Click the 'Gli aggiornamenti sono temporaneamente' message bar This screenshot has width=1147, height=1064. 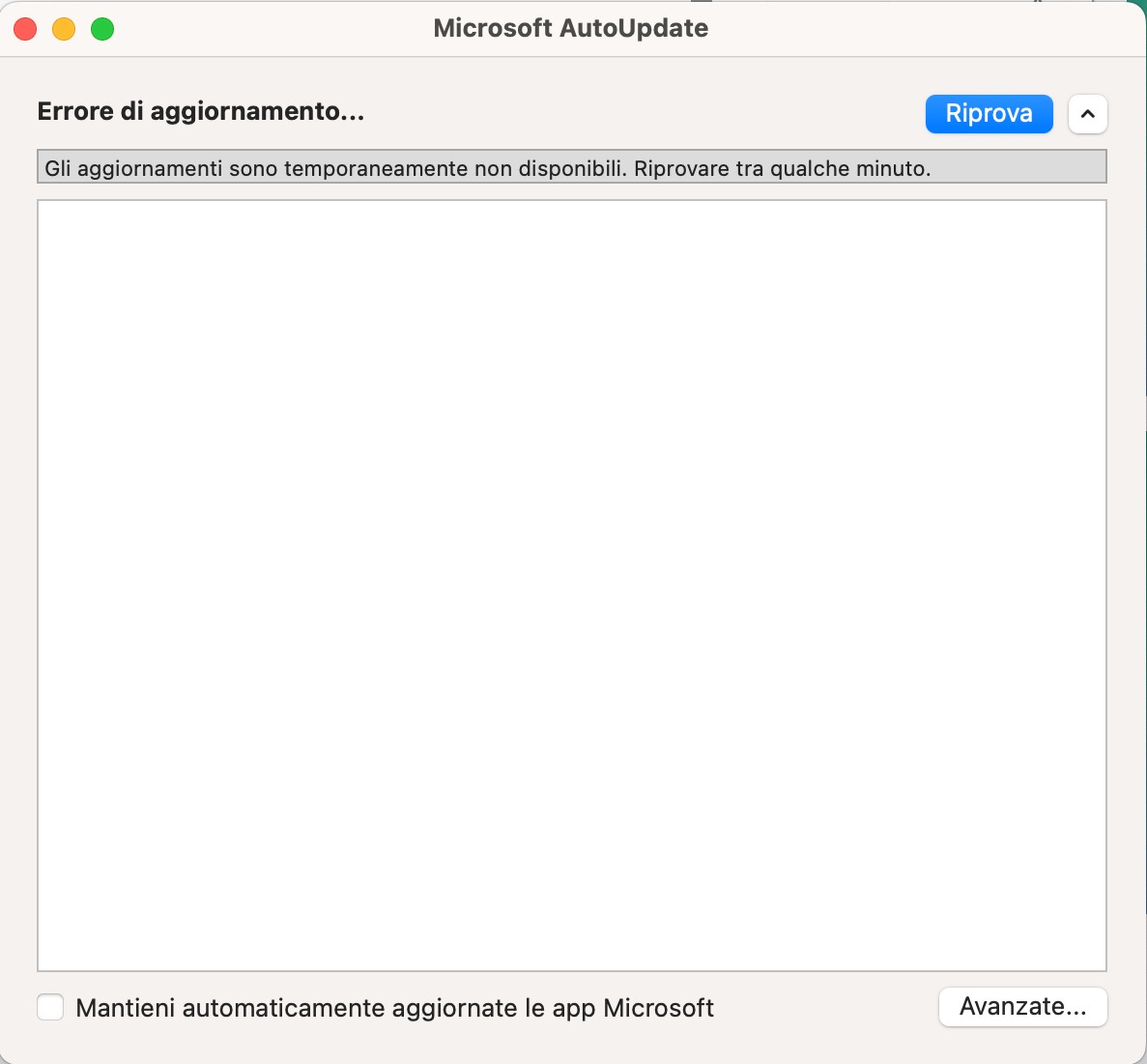coord(572,167)
